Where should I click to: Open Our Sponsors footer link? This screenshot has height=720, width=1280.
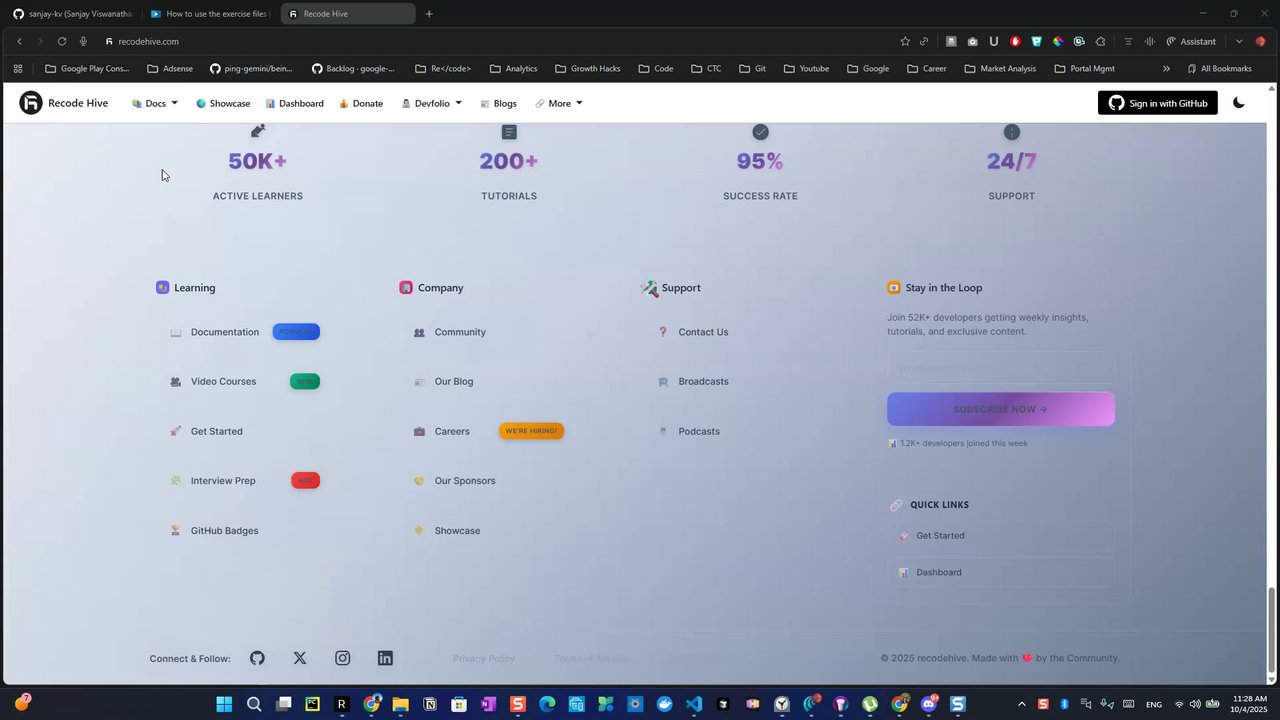pos(465,481)
